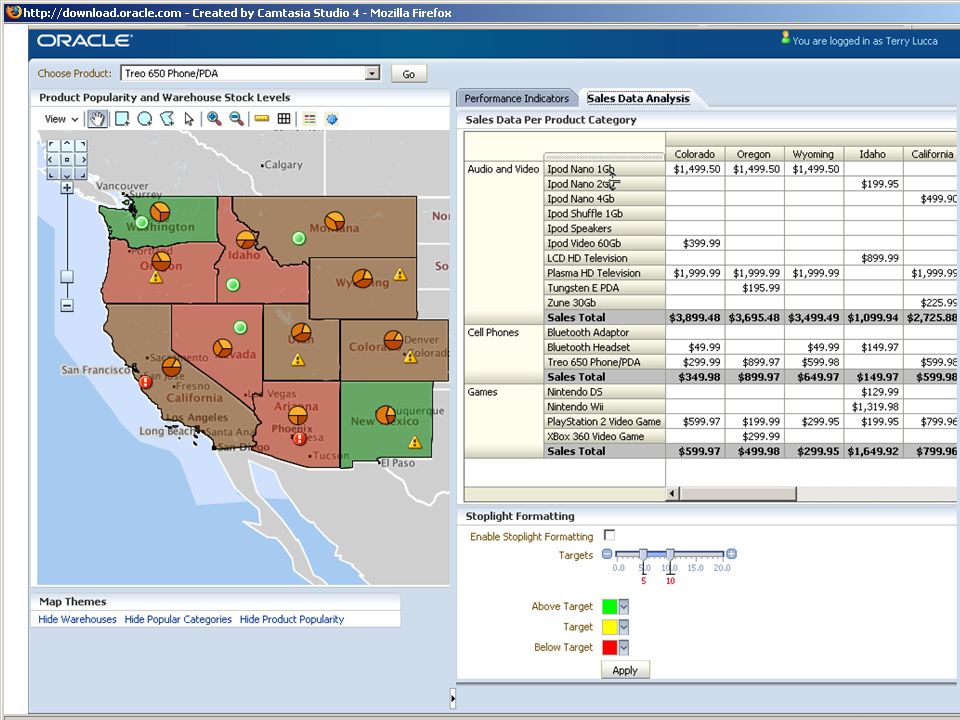Click the Hide Product Popularity link

(291, 620)
